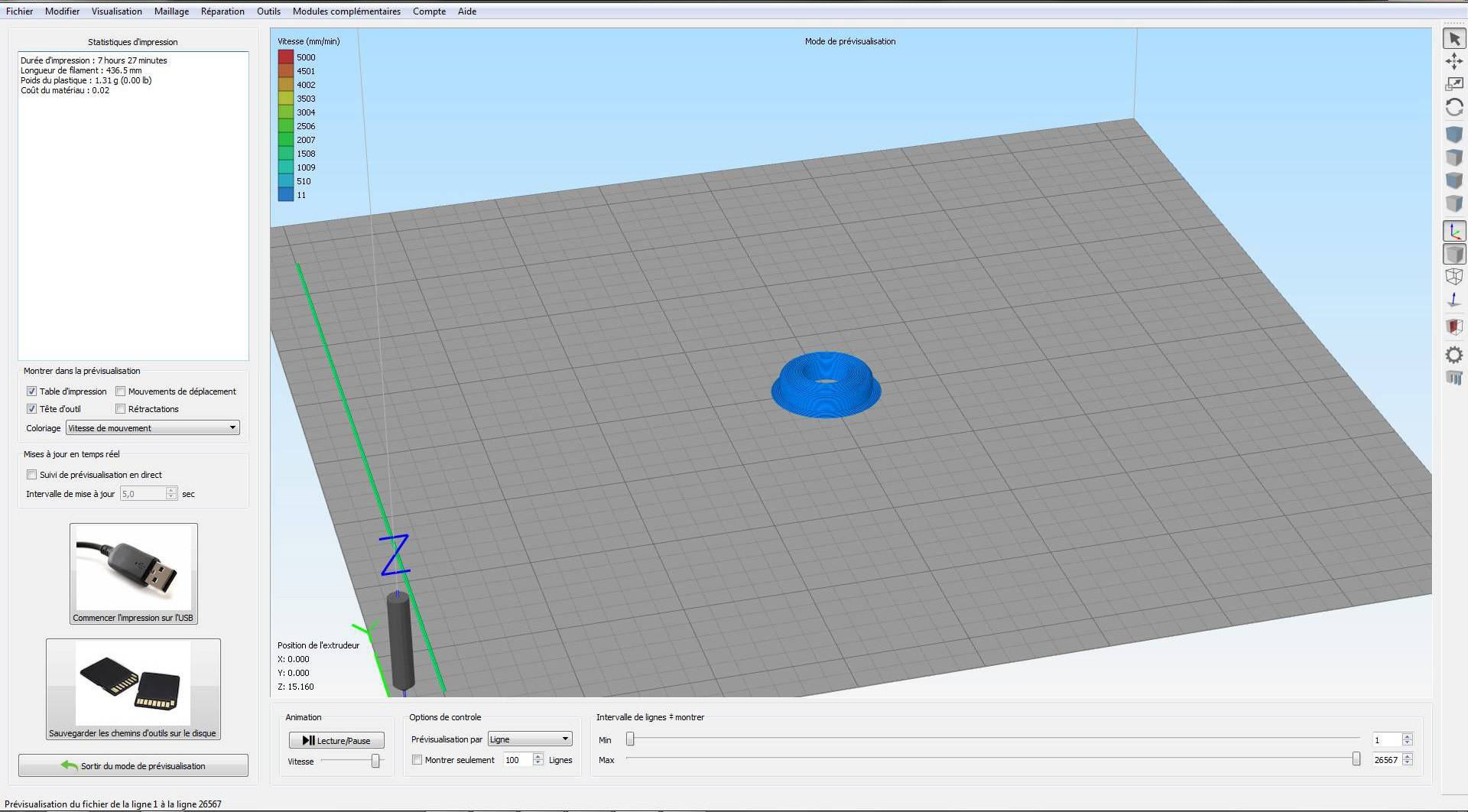This screenshot has width=1468, height=812.
Task: Open the Visualisation menu
Action: tap(117, 11)
